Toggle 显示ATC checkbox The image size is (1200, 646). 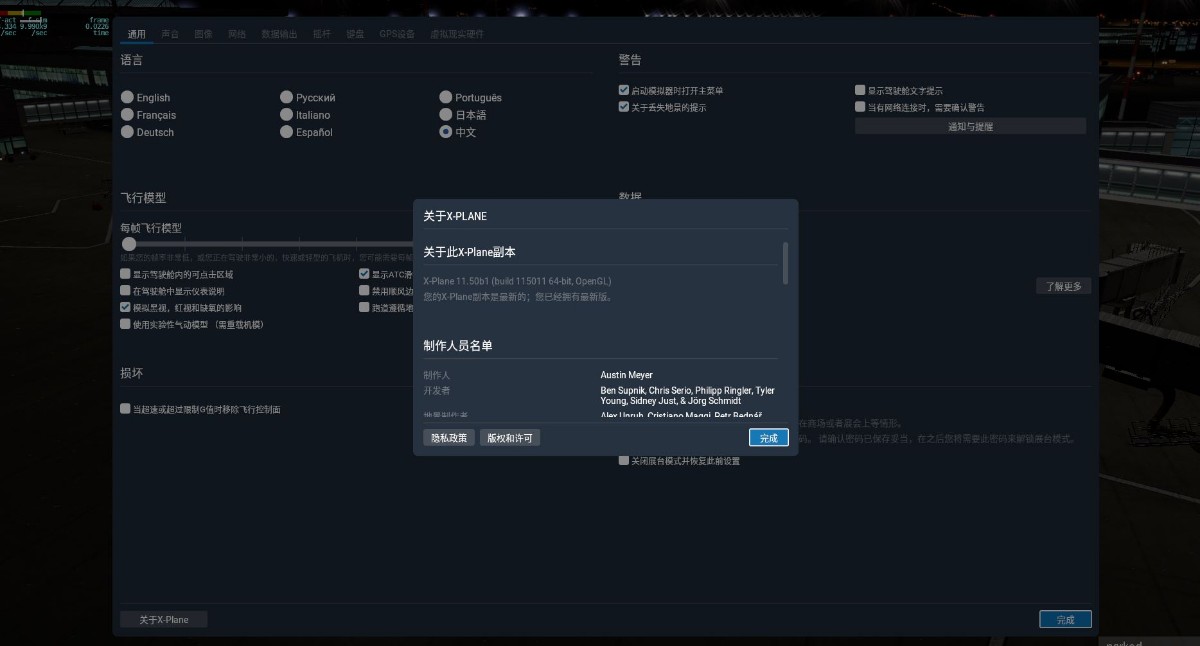tap(364, 273)
